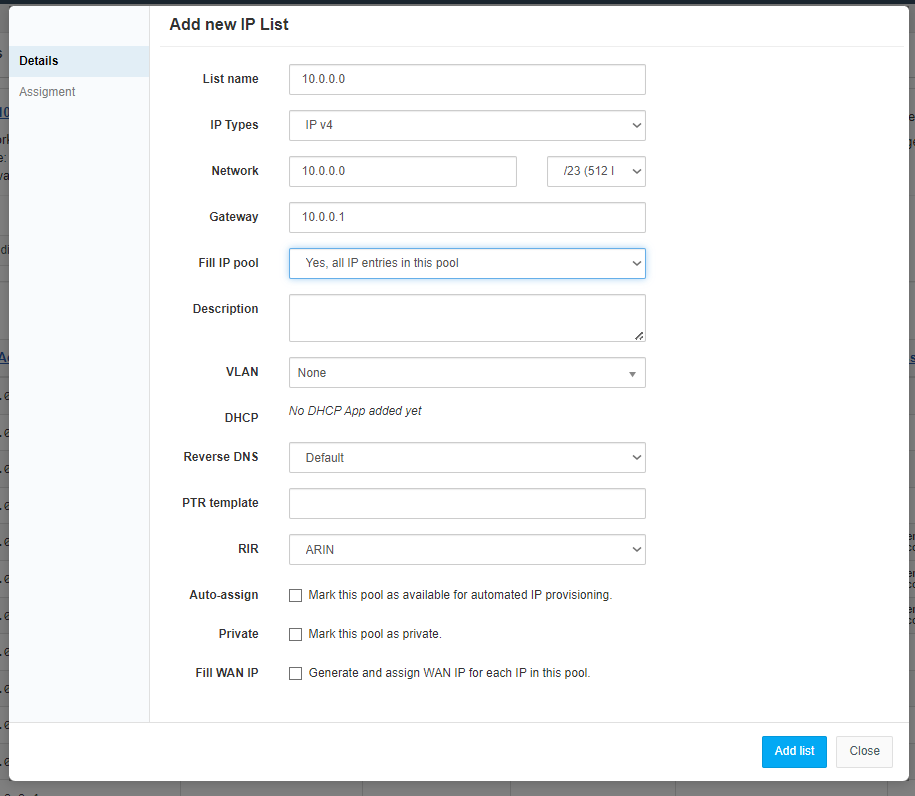Expand the Reverse DNS dropdown
Image resolution: width=915 pixels, height=796 pixels.
466,457
